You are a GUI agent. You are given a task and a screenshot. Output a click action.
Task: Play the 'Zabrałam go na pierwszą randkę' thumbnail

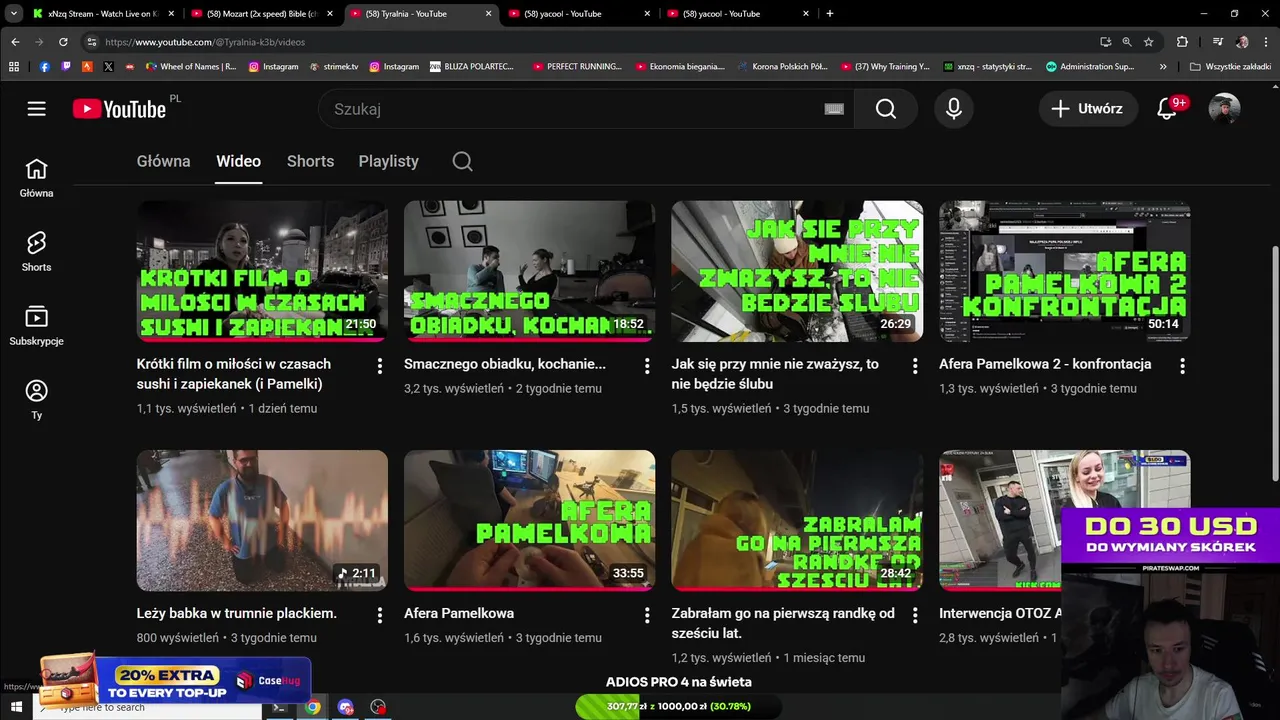pos(797,520)
